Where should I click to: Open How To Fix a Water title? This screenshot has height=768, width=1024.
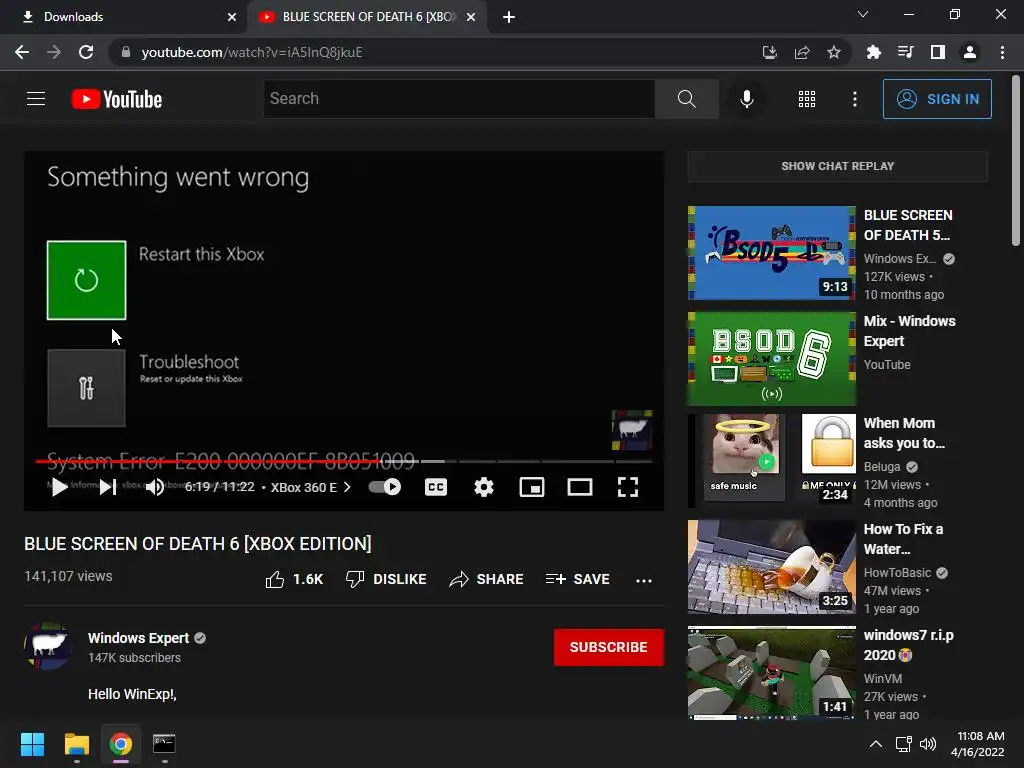pos(903,539)
